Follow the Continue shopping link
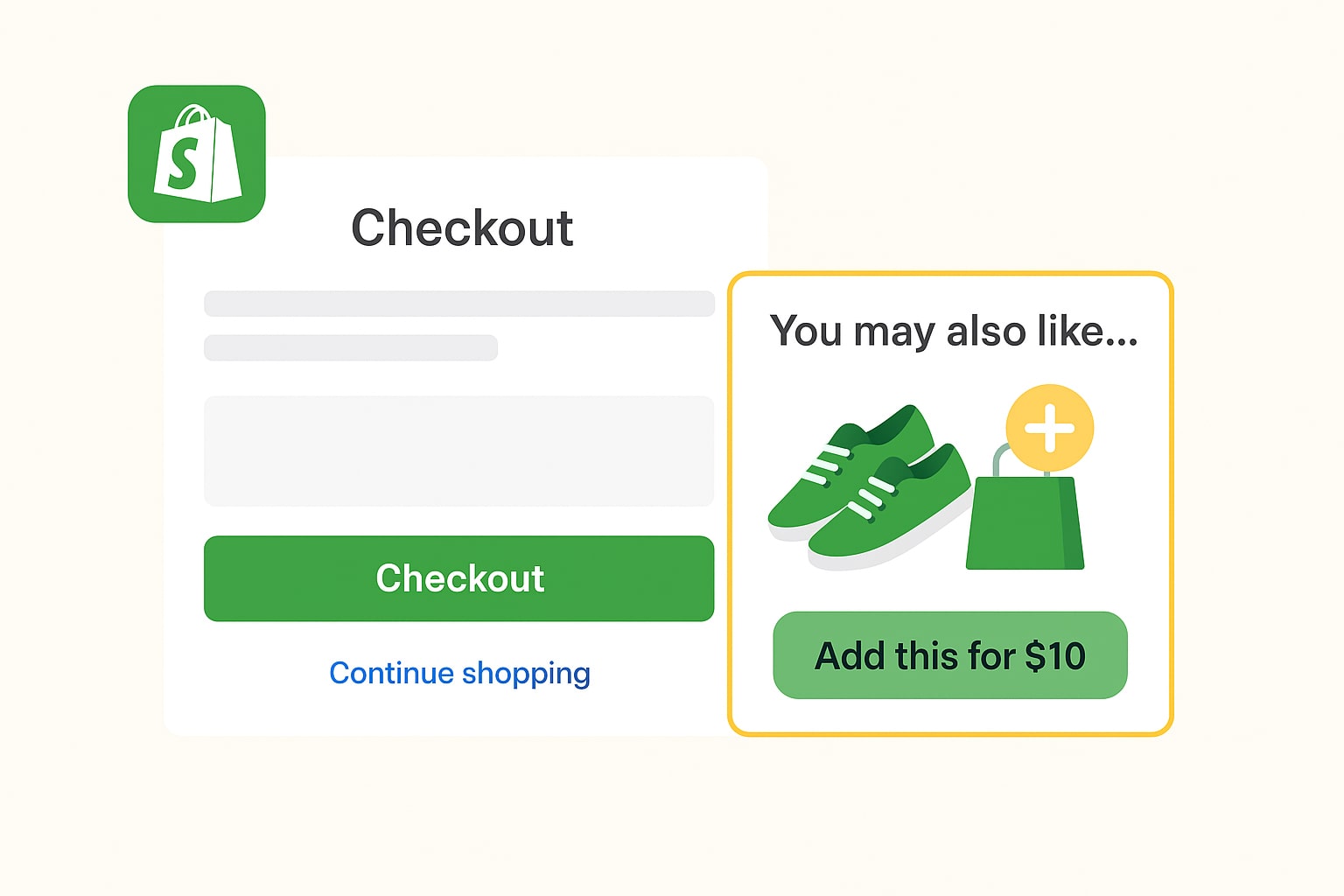 [459, 673]
